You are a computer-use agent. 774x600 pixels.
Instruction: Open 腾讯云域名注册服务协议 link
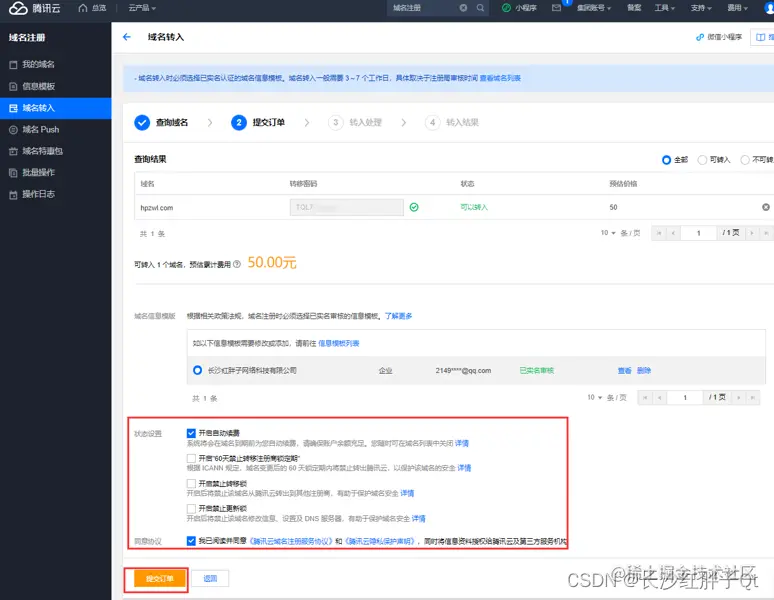(291, 541)
